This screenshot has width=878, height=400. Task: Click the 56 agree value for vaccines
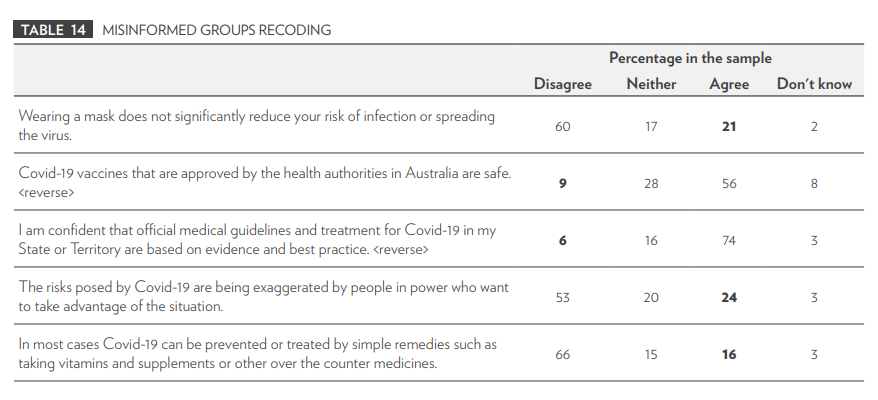tap(728, 184)
